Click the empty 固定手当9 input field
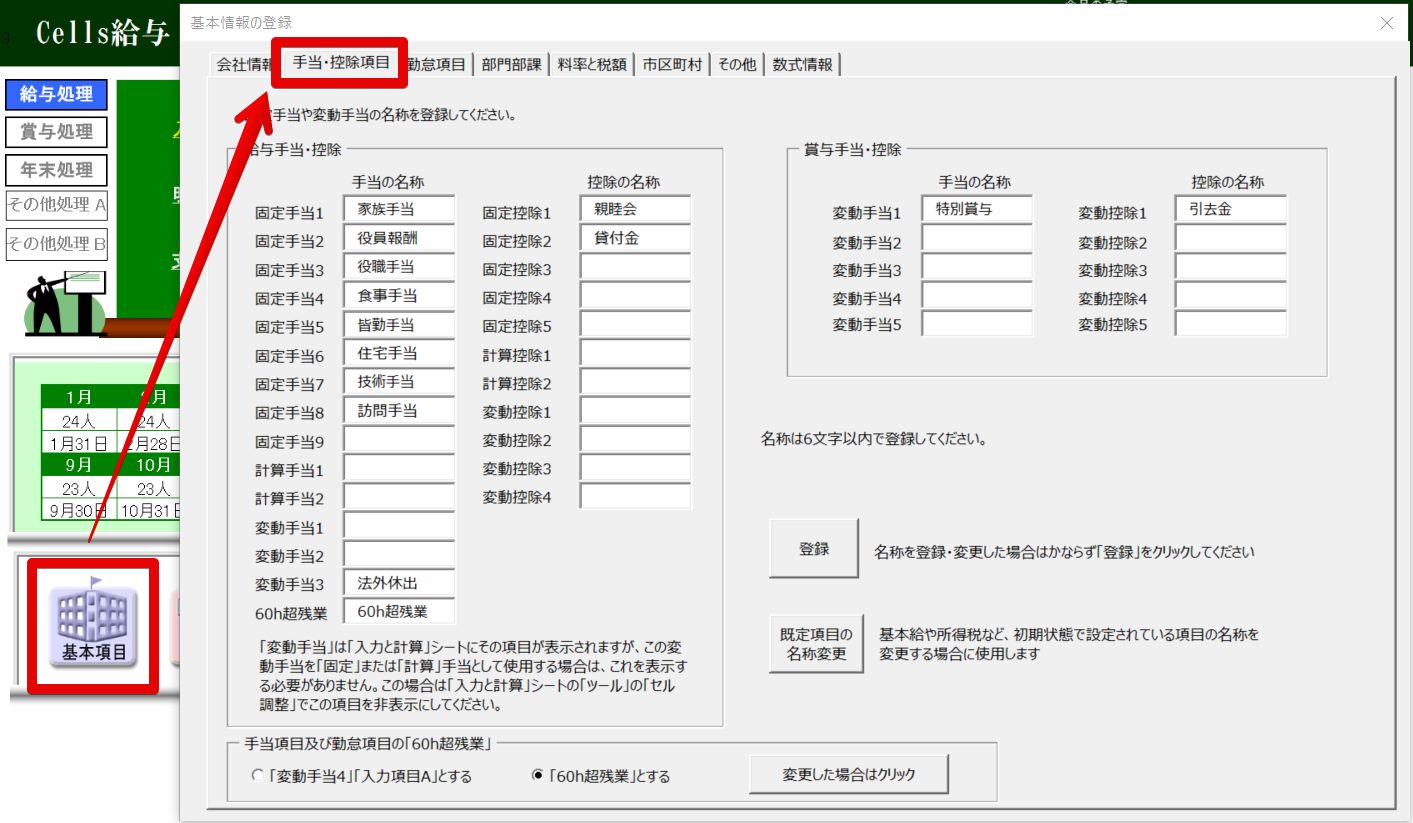Screen dimensions: 1413x823 click(399, 440)
